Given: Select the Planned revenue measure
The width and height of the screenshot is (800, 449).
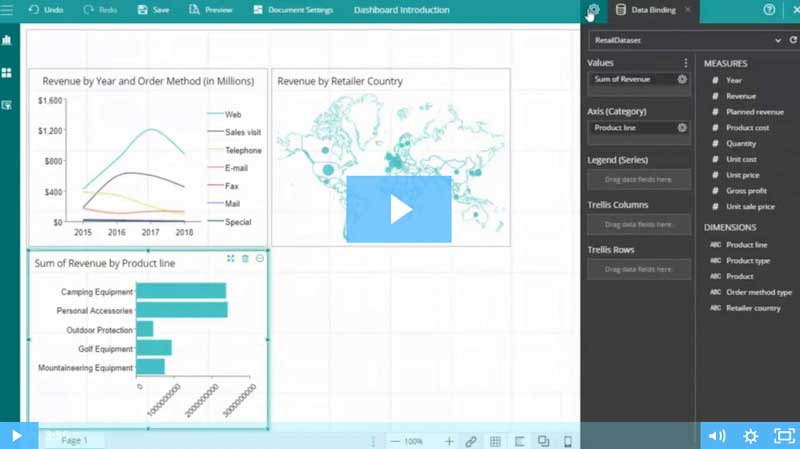Looking at the screenshot, I should (755, 112).
